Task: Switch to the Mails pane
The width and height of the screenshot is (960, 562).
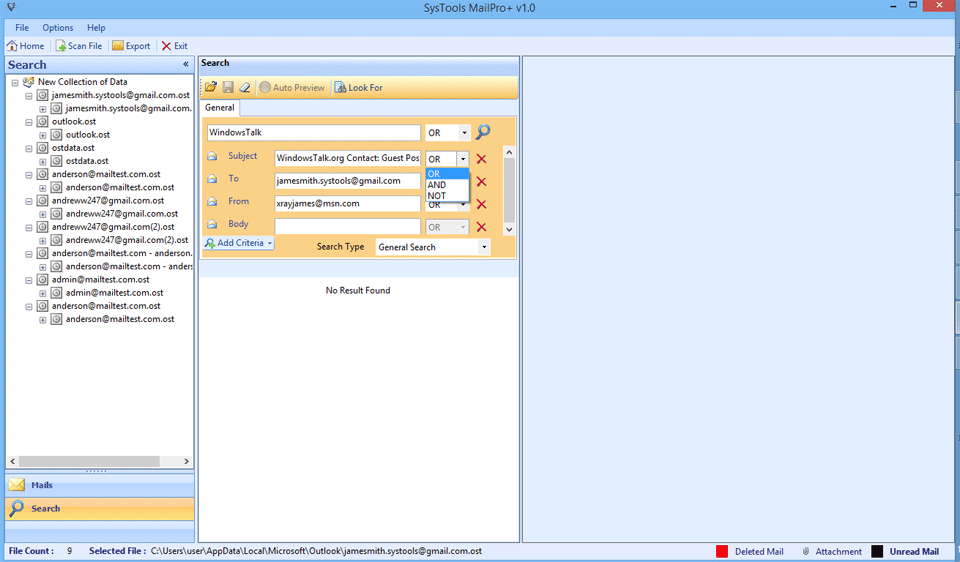Action: point(100,485)
